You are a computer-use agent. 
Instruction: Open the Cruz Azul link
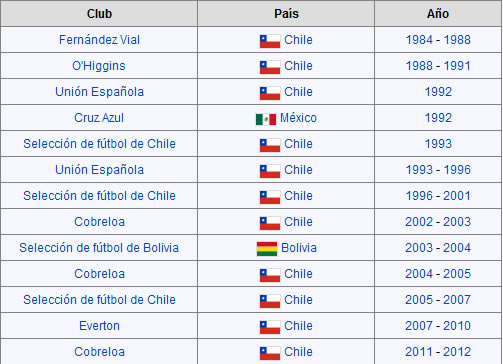click(x=99, y=118)
